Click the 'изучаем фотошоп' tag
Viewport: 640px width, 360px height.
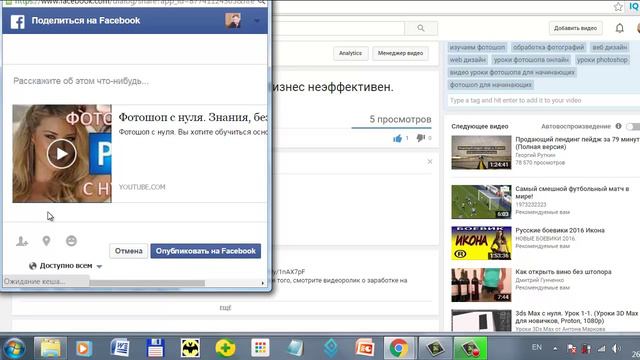click(x=477, y=47)
